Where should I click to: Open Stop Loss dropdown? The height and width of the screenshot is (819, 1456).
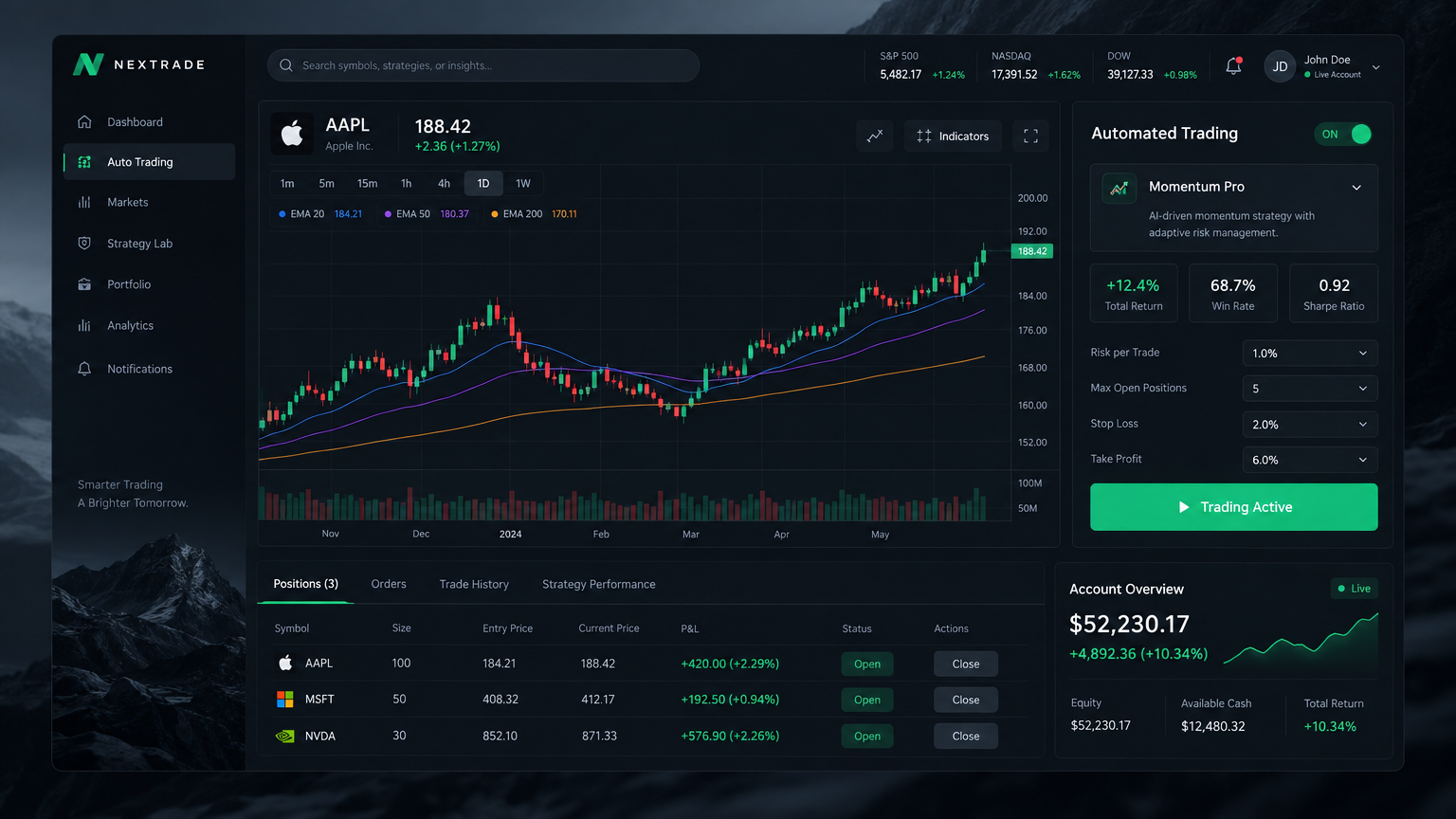click(x=1310, y=425)
